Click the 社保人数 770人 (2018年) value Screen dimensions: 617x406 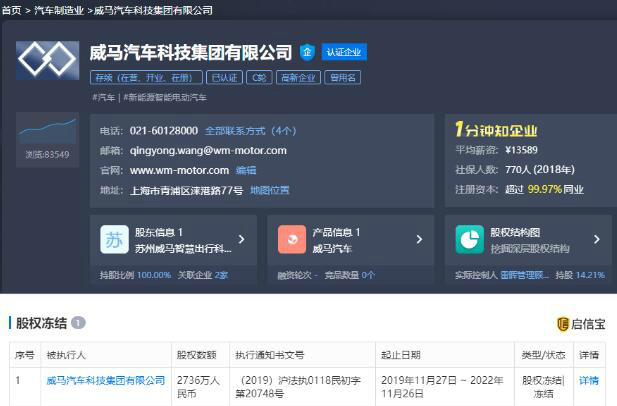539,170
